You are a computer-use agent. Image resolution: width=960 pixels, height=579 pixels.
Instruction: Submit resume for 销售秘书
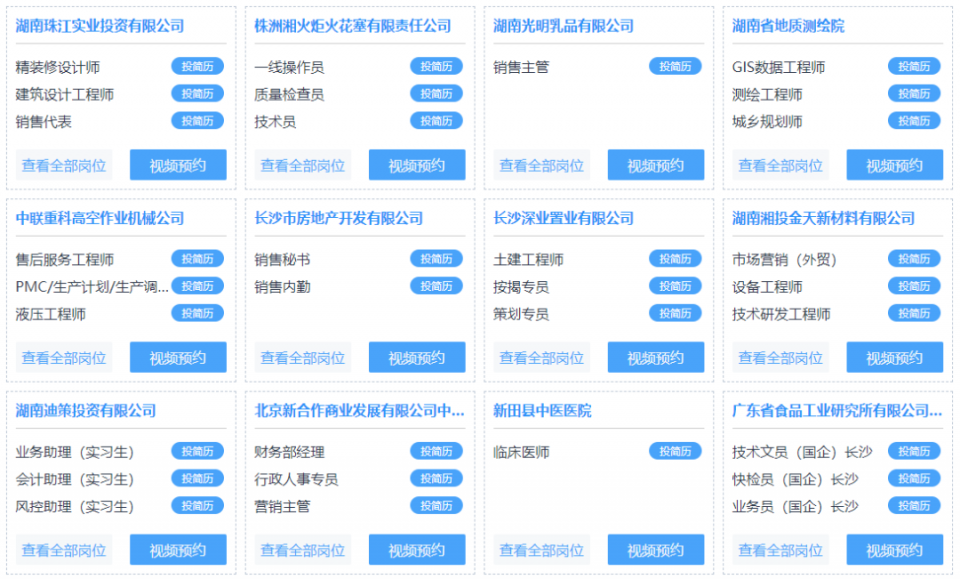(x=436, y=259)
